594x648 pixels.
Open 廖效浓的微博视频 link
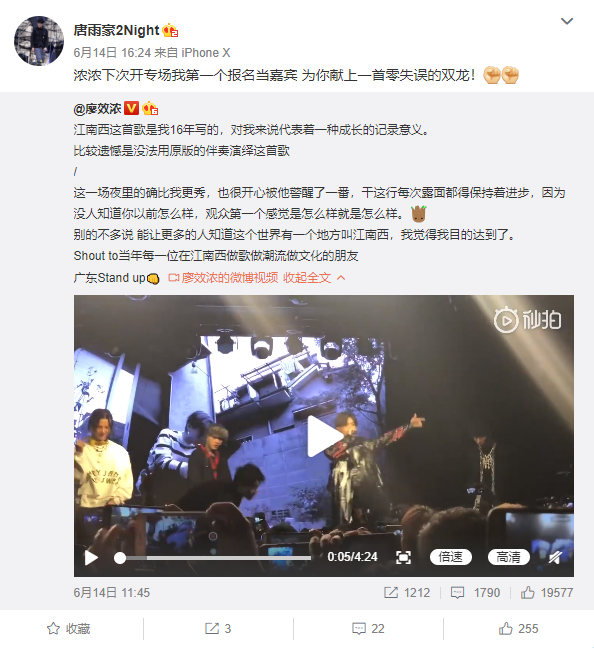[x=223, y=278]
